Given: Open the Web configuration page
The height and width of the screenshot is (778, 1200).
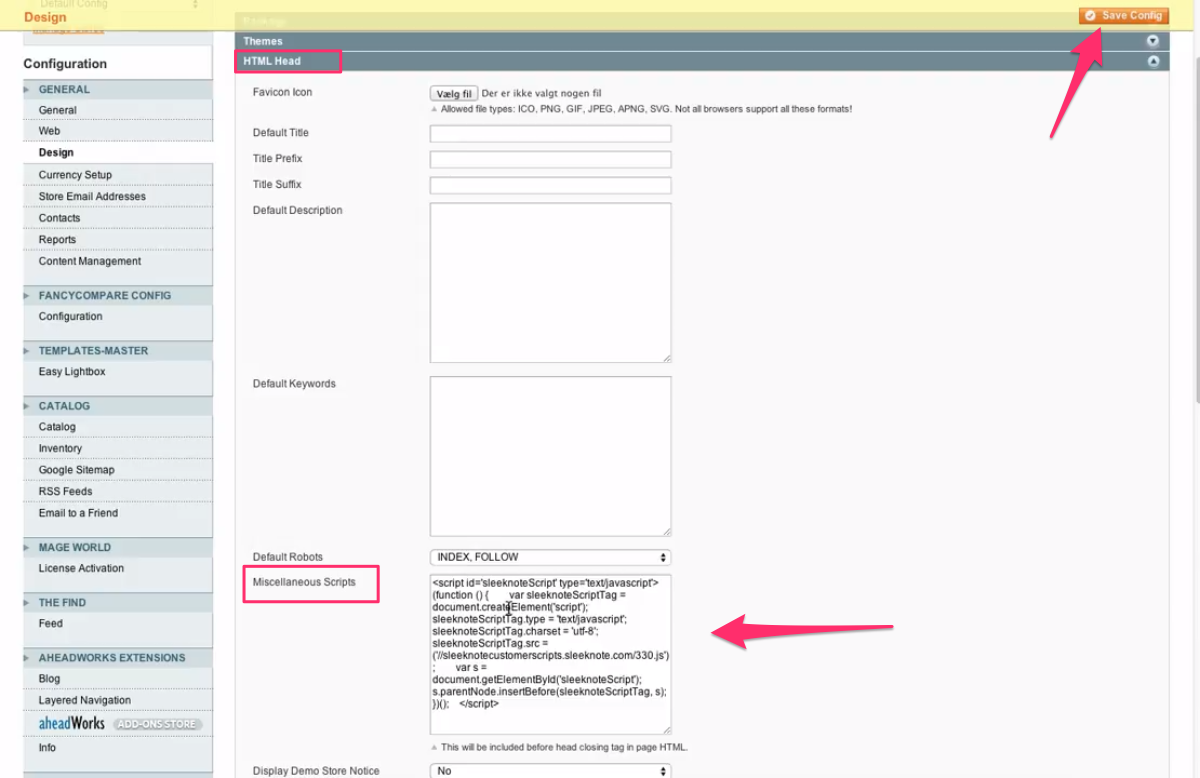Looking at the screenshot, I should pyautogui.click(x=50, y=131).
